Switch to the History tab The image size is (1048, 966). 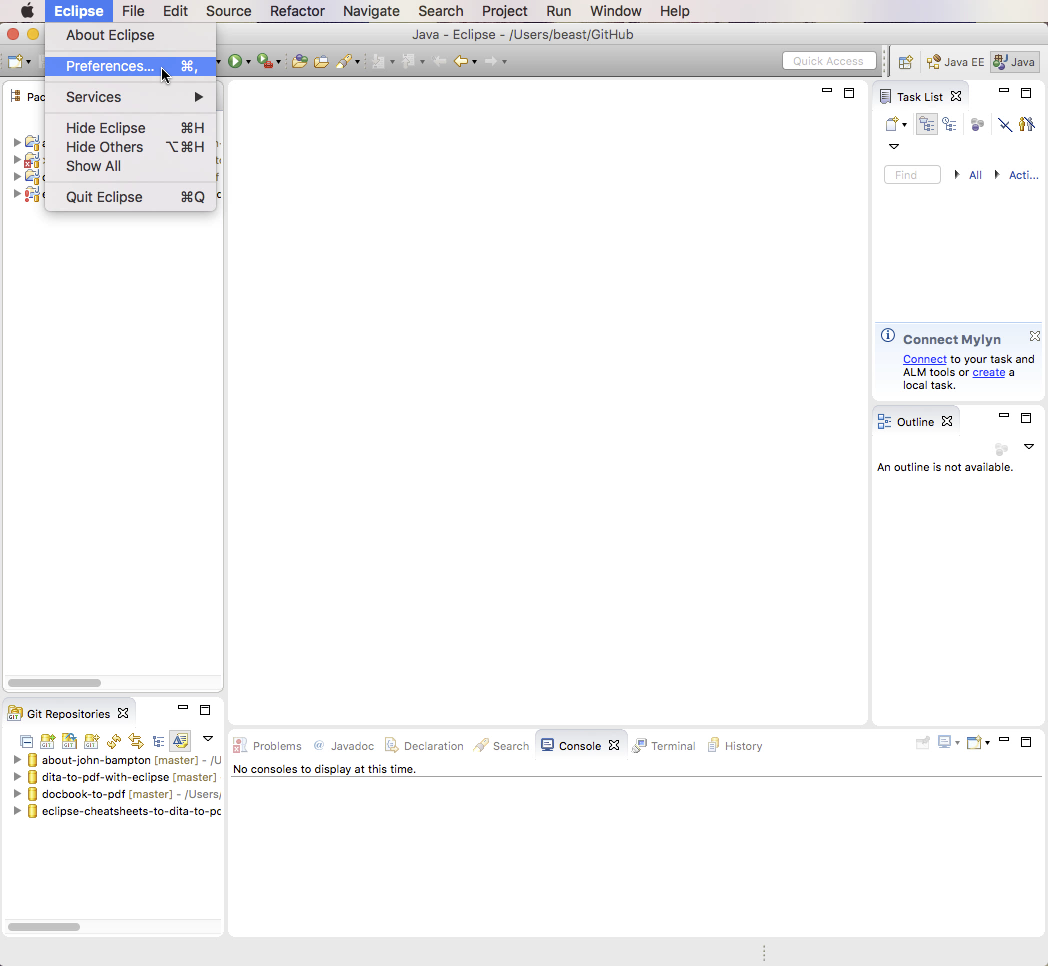(x=735, y=745)
